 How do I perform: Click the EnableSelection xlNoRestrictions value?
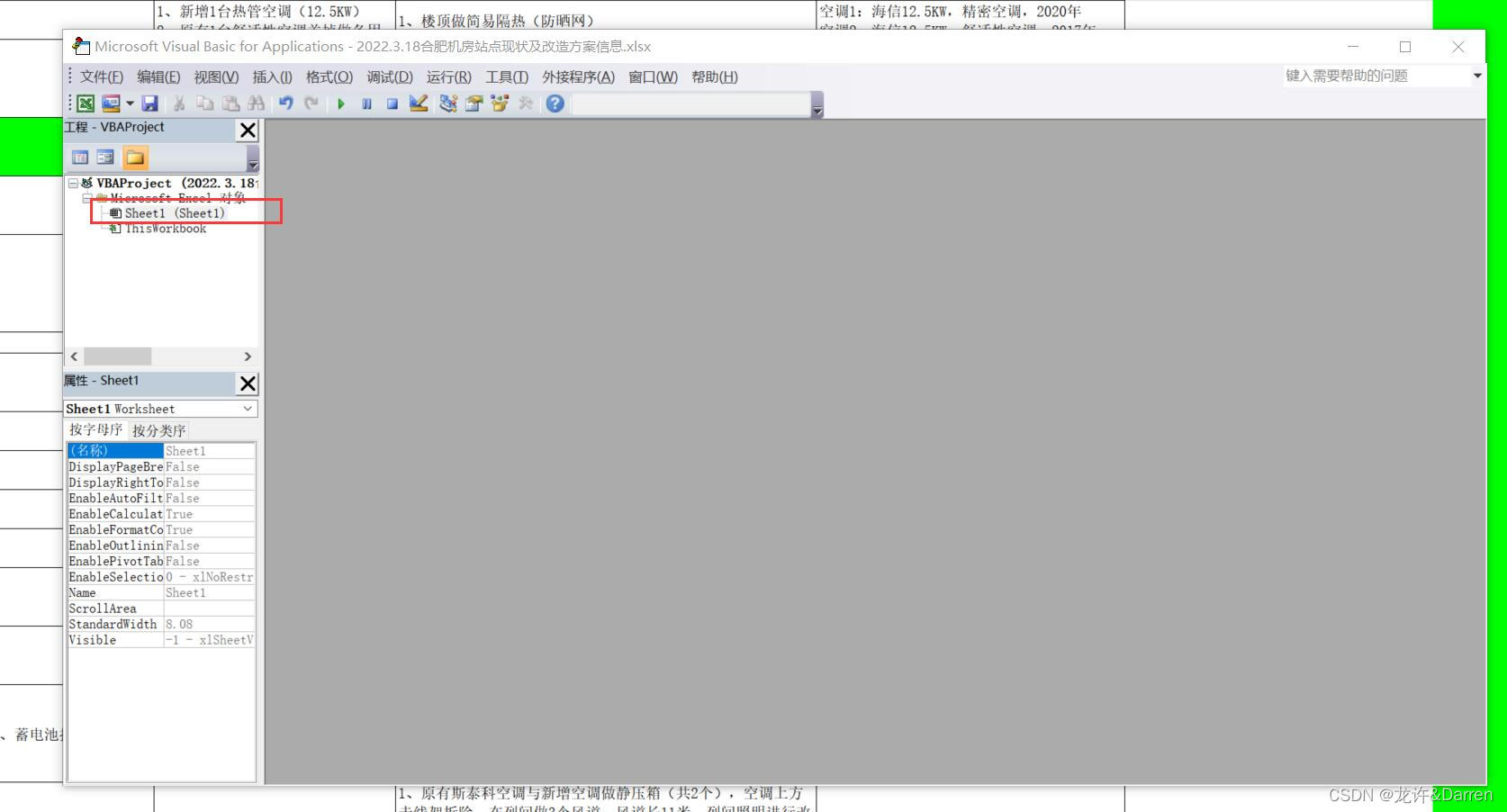pos(209,577)
